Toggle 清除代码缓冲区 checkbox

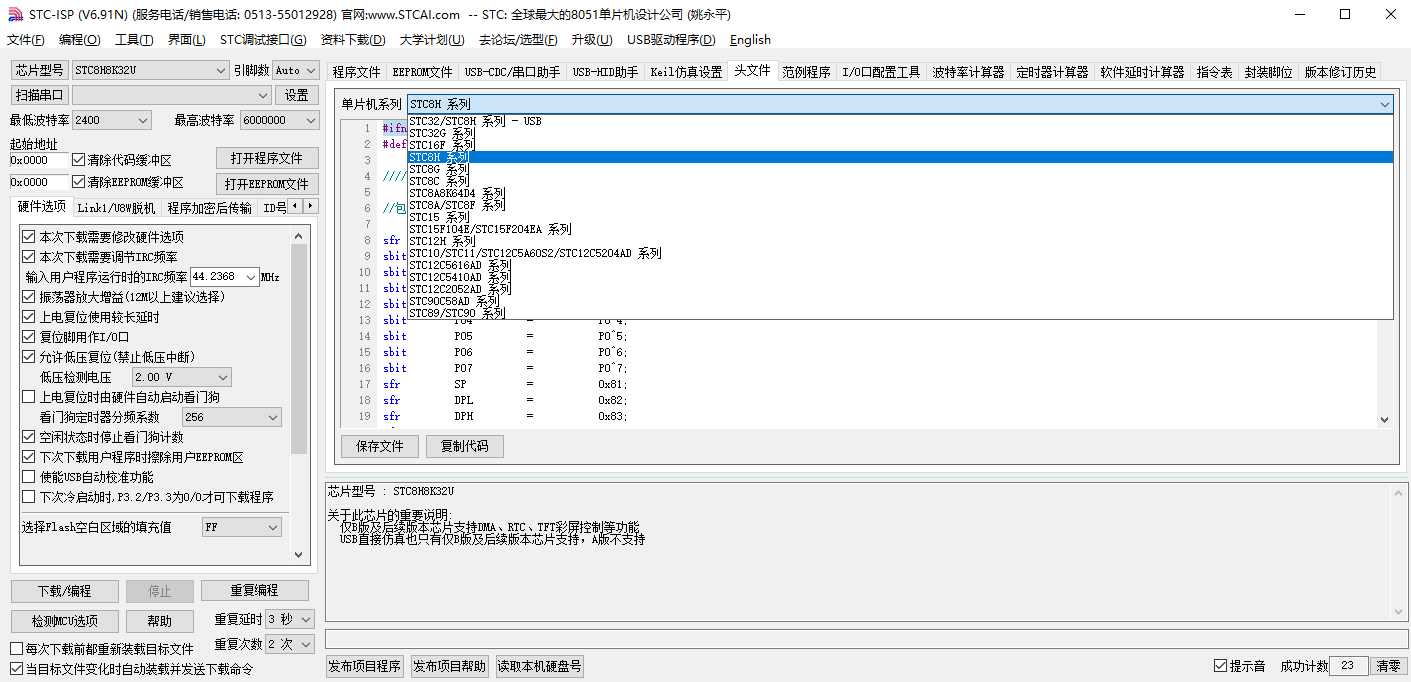[79, 160]
